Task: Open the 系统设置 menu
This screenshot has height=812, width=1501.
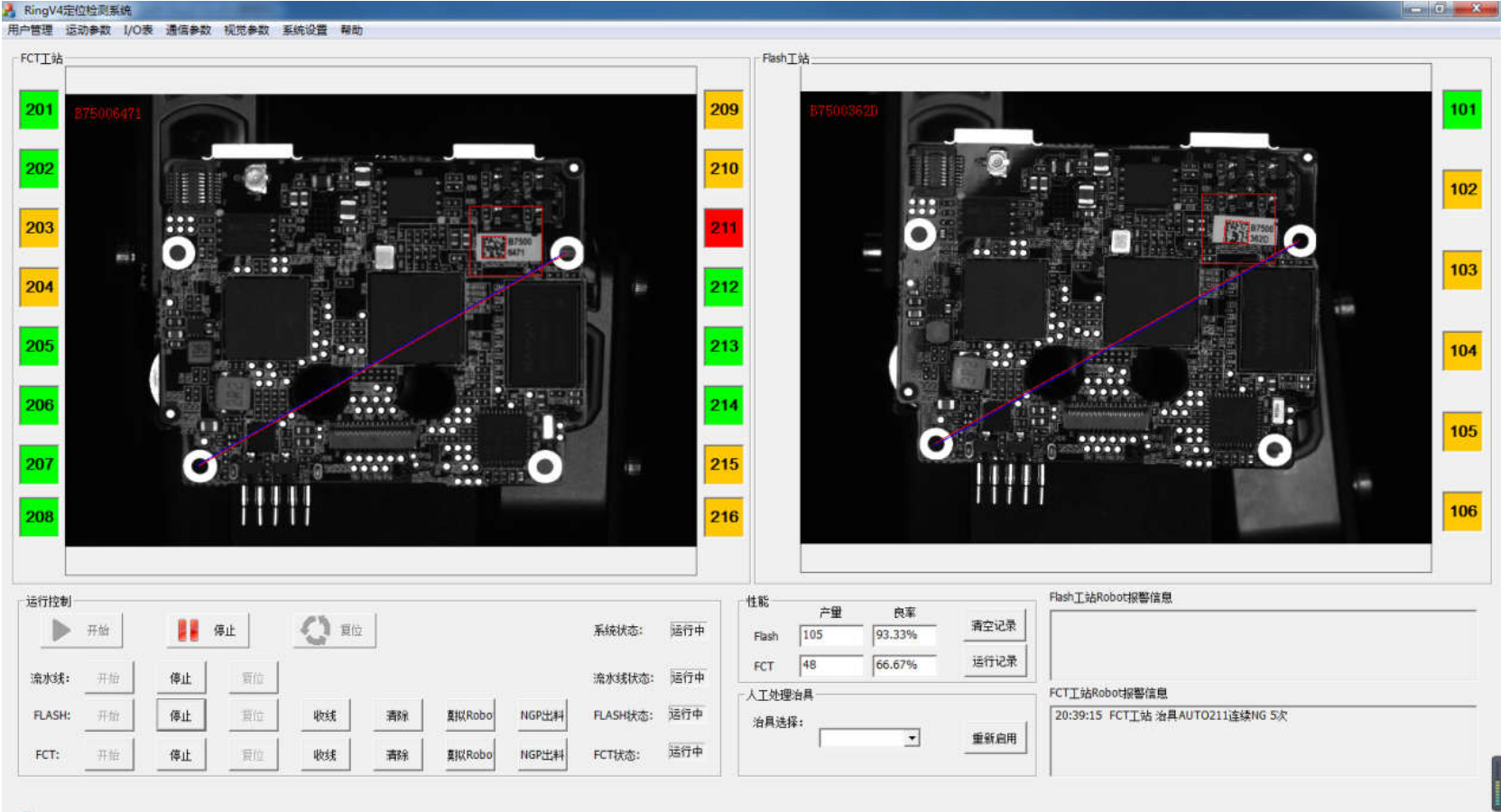Action: [x=304, y=30]
